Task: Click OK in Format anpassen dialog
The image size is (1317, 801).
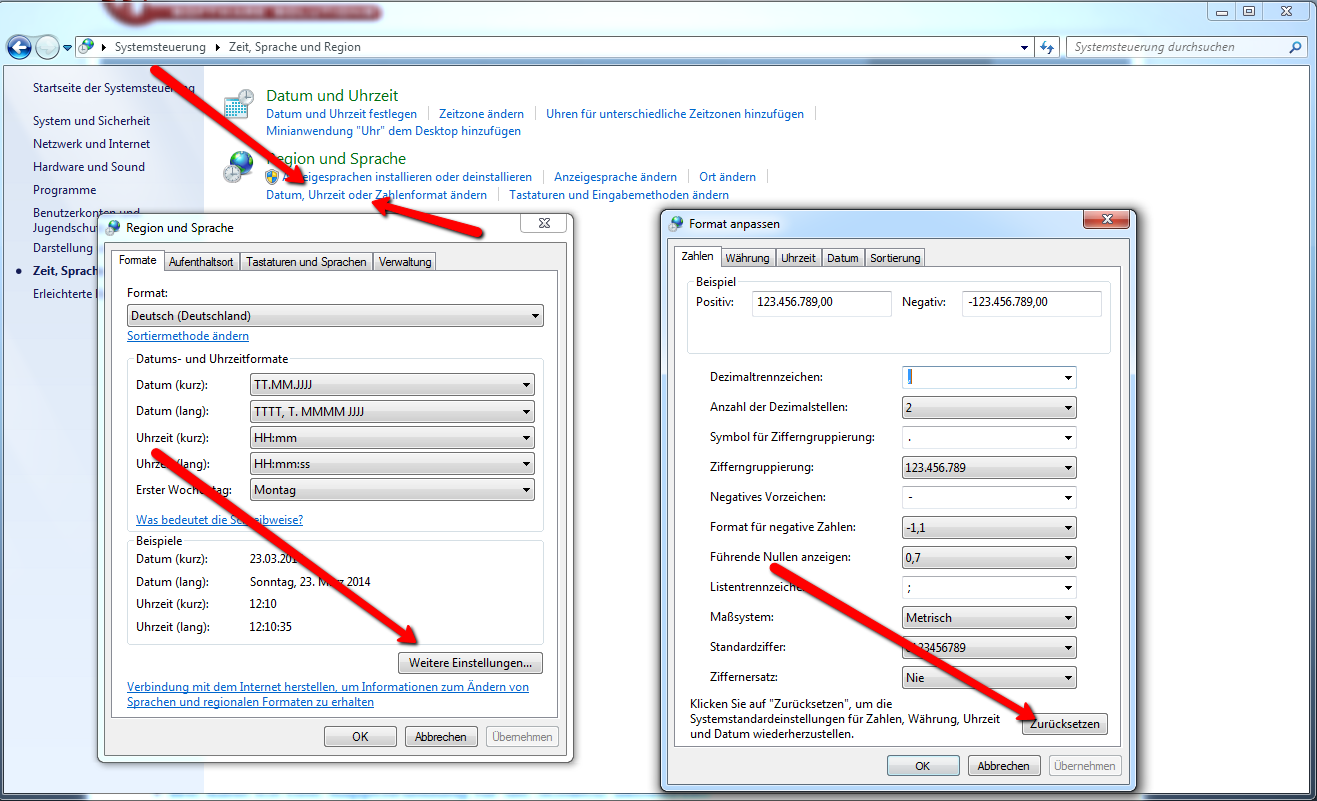Action: pos(923,766)
